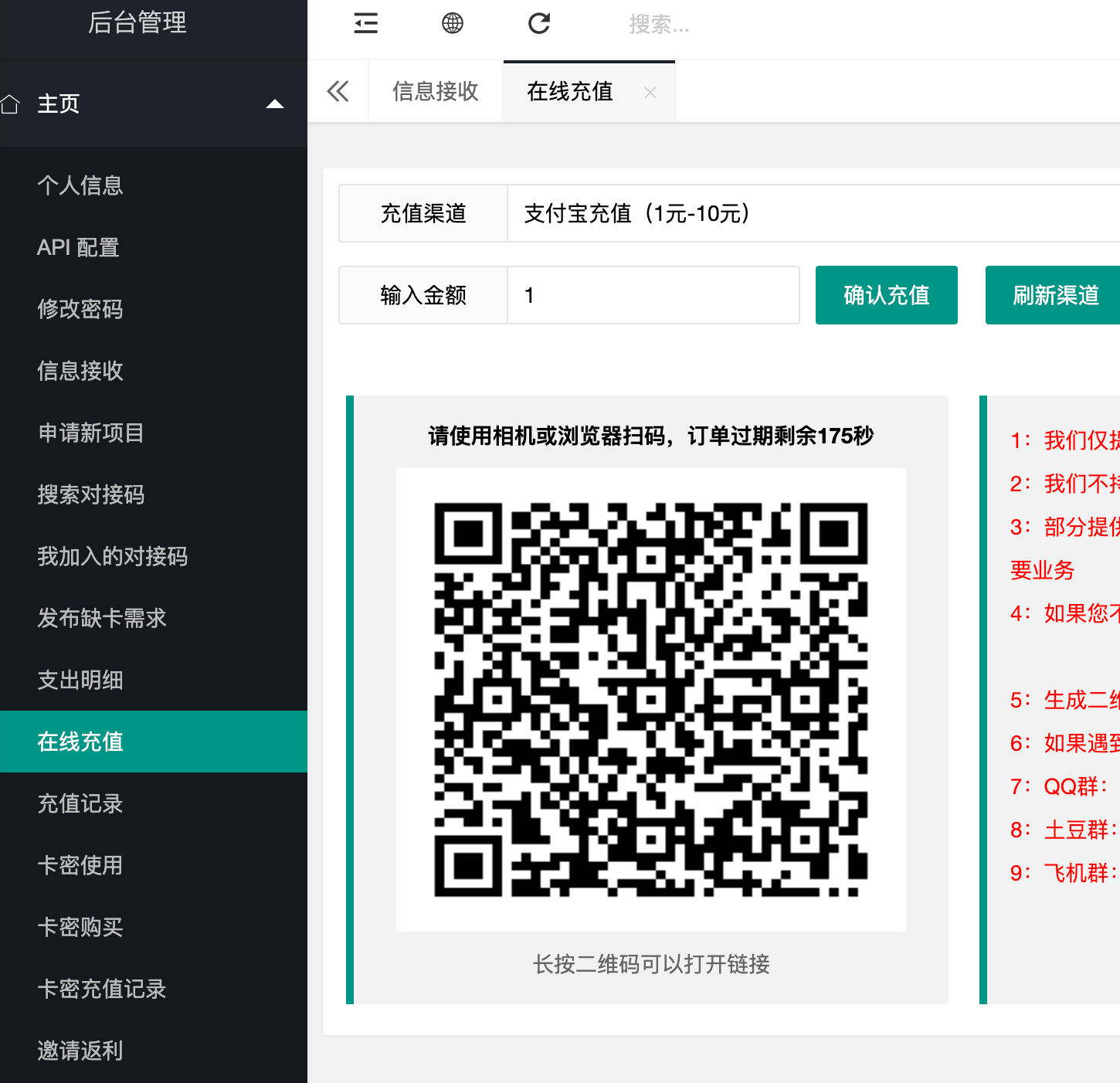Open 申请新项目 menu item
Viewport: 1120px width, 1083px height.
(x=154, y=433)
